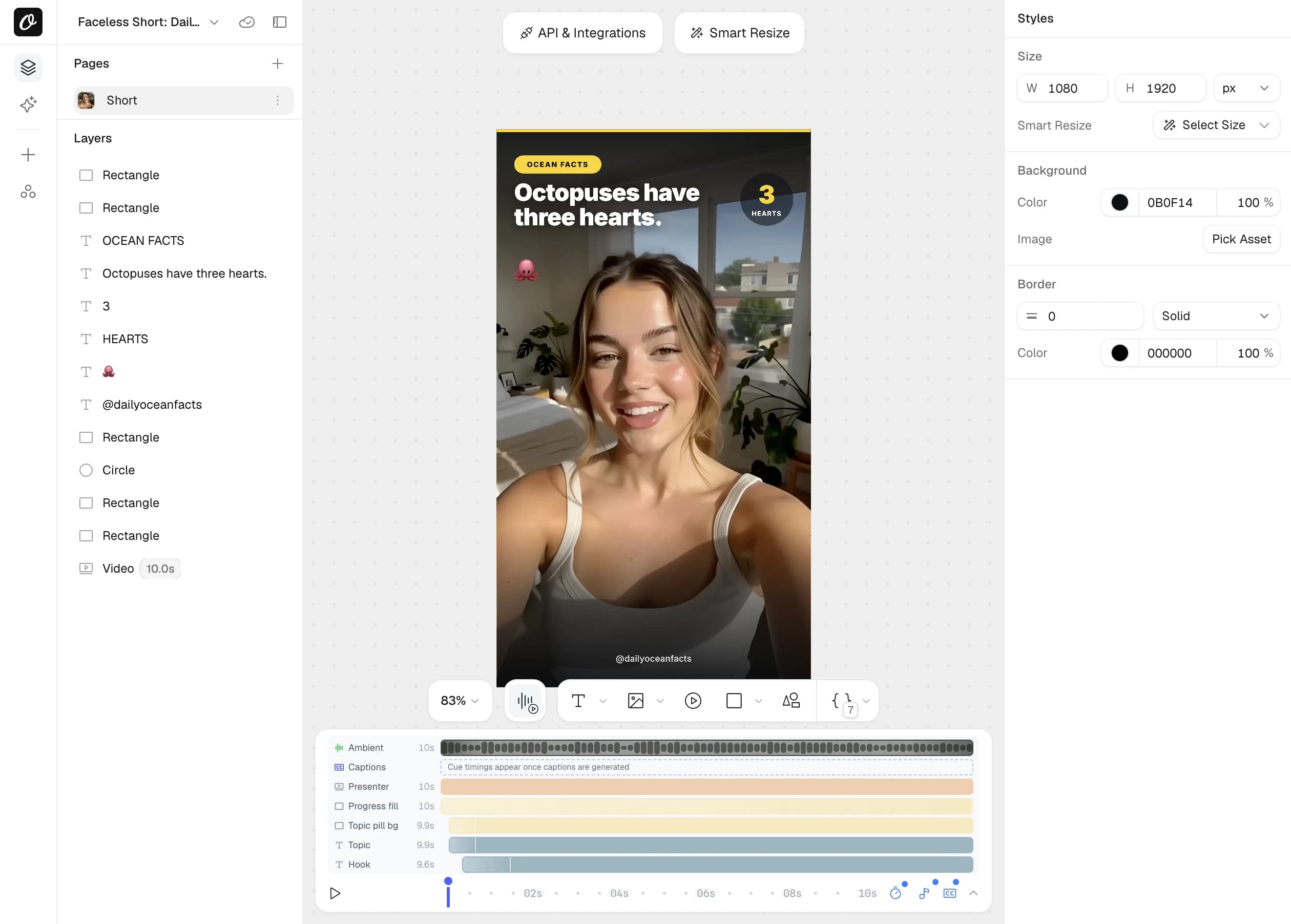Click the API & Integrations button
Screen dimensions: 1291x924
point(582,33)
